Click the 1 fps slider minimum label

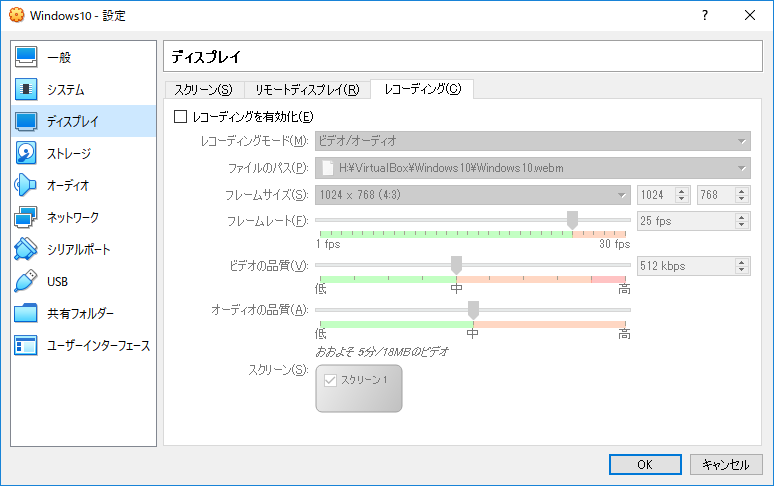[328, 244]
